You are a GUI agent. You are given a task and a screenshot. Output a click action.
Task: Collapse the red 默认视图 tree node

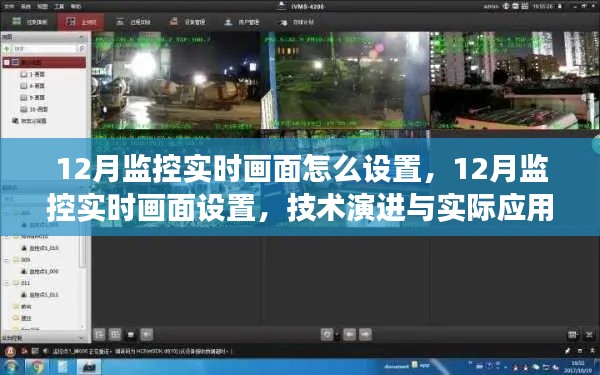(7, 62)
